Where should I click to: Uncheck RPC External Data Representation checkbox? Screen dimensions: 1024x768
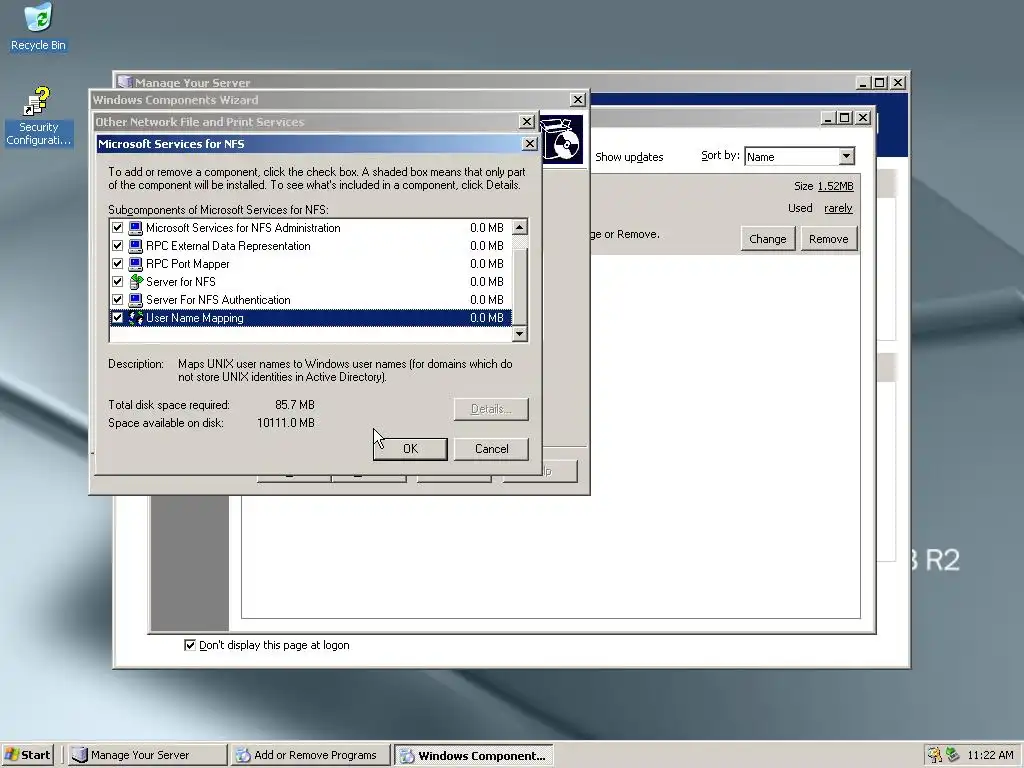pos(118,246)
